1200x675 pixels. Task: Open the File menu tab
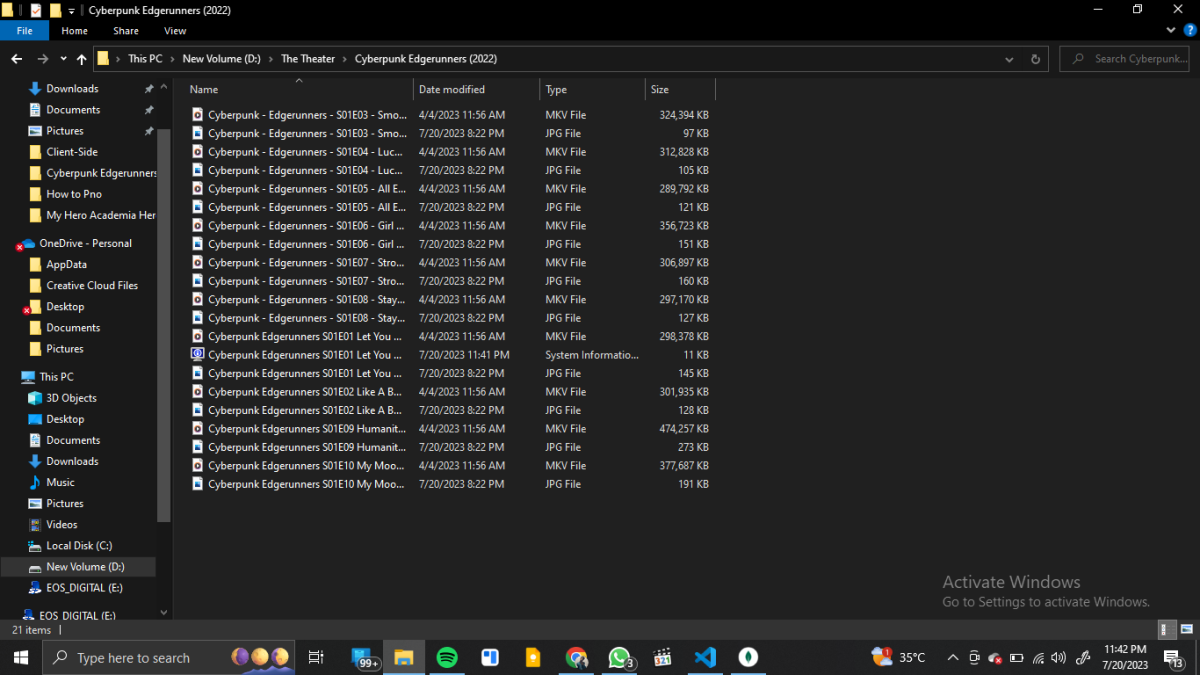pyautogui.click(x=25, y=31)
